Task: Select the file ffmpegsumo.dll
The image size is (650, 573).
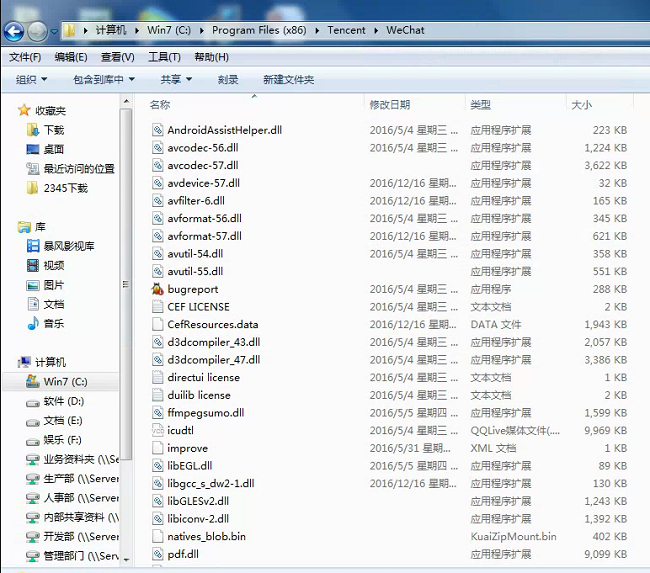Action: 206,413
